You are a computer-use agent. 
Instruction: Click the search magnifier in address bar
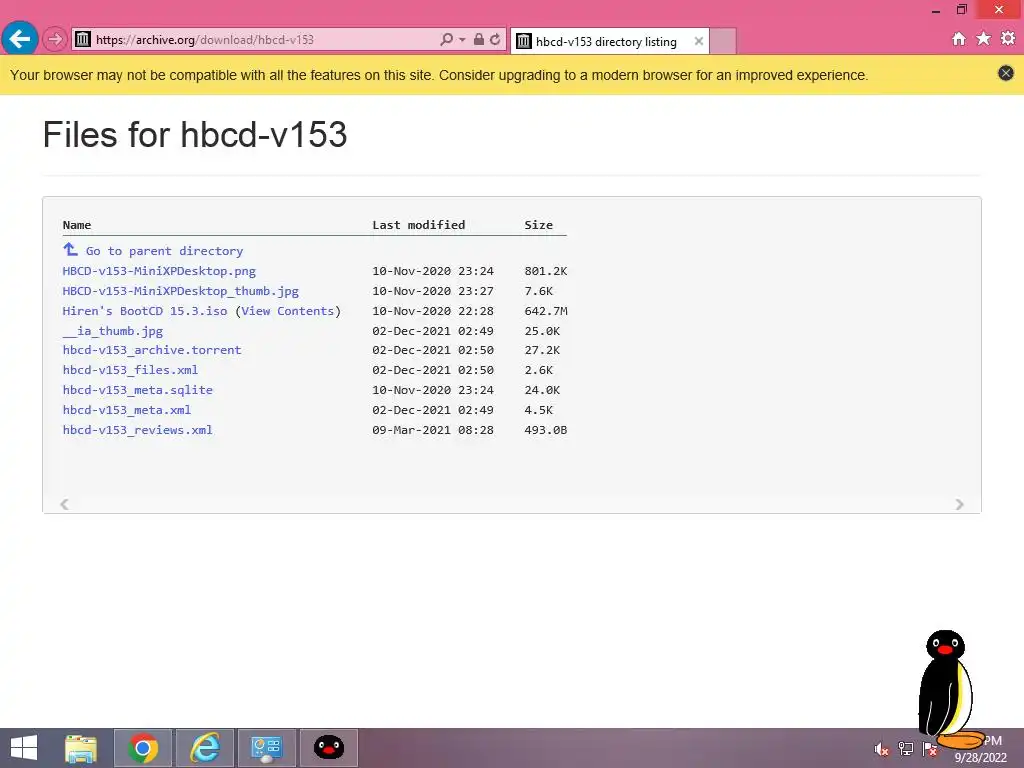pos(446,39)
